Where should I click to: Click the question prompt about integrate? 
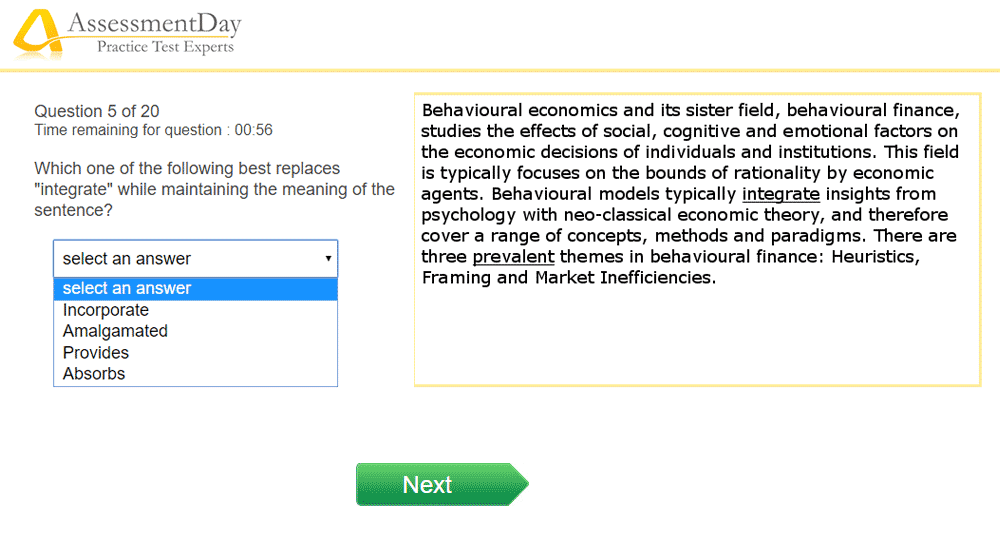coord(214,189)
